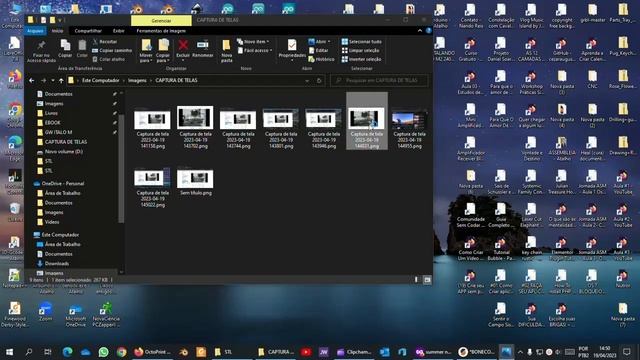Cut selection with Recortar
This screenshot has width=640, height=360.
pos(105,42)
